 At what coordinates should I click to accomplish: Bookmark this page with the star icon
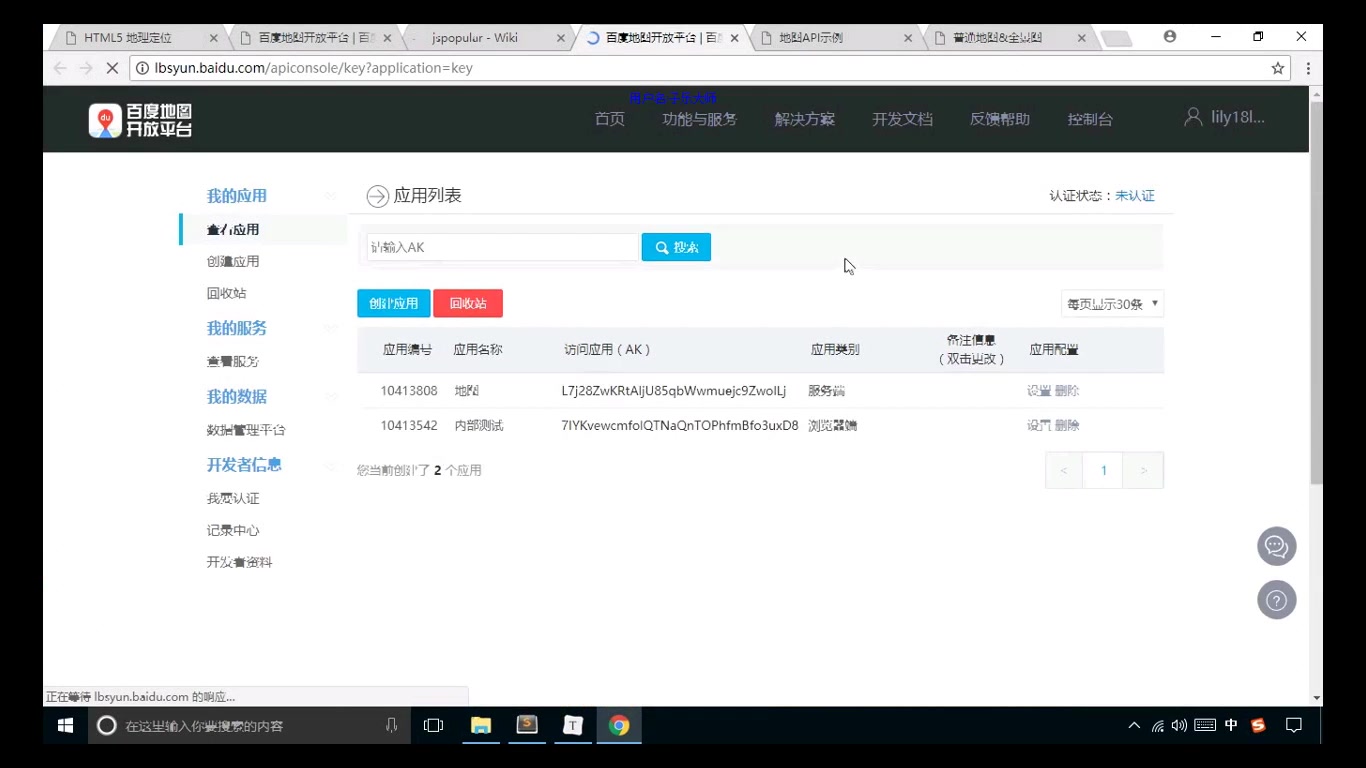[x=1277, y=68]
